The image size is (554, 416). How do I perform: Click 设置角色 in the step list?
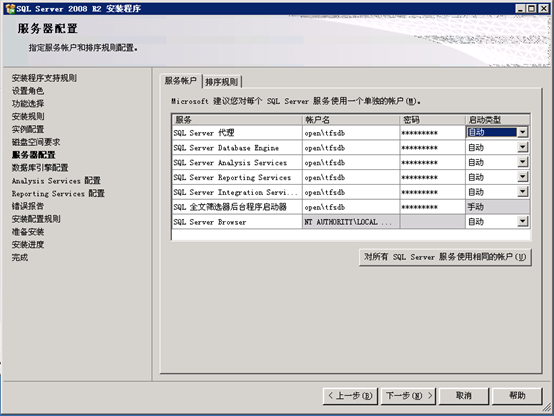[28, 91]
